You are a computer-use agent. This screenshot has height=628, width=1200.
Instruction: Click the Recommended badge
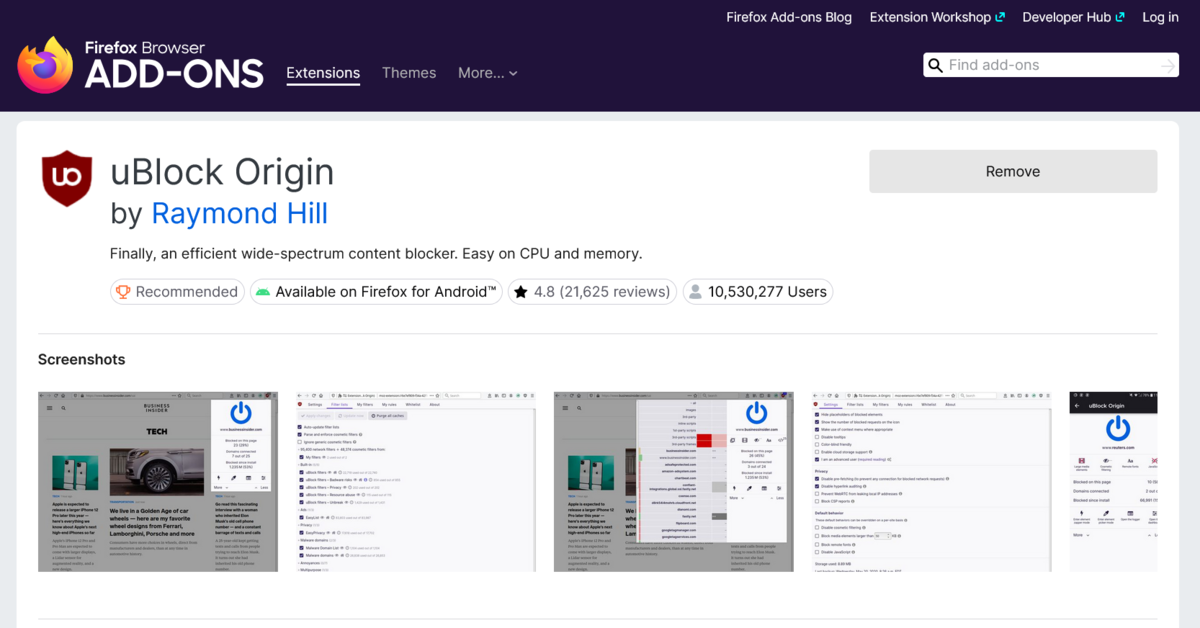click(177, 292)
